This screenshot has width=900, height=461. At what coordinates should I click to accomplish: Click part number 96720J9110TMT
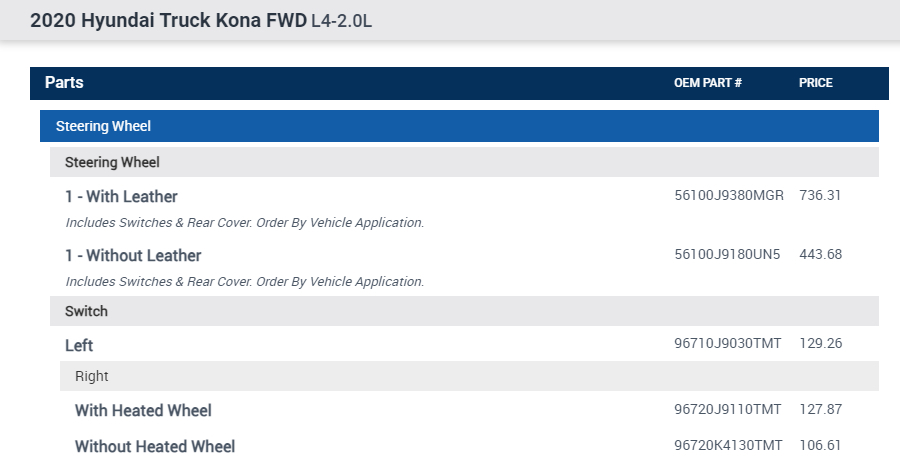(x=727, y=409)
